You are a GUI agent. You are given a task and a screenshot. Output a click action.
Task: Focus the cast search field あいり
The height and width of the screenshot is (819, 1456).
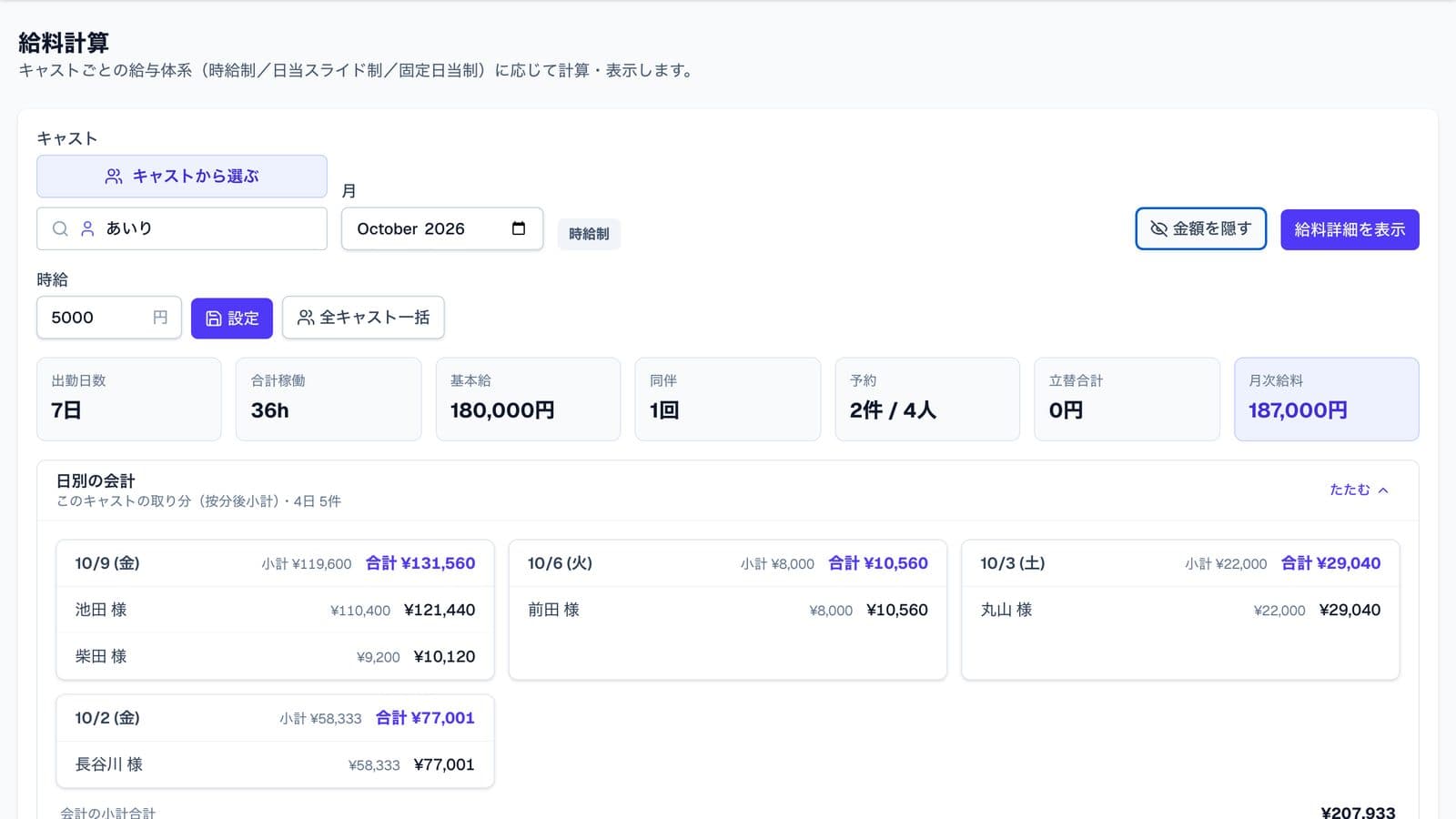[182, 228]
